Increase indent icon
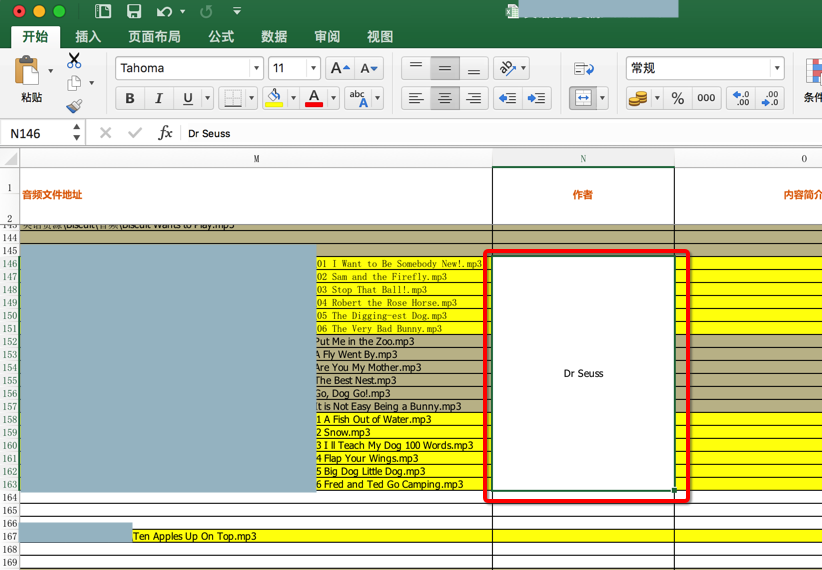This screenshot has height=570, width=822. (536, 98)
